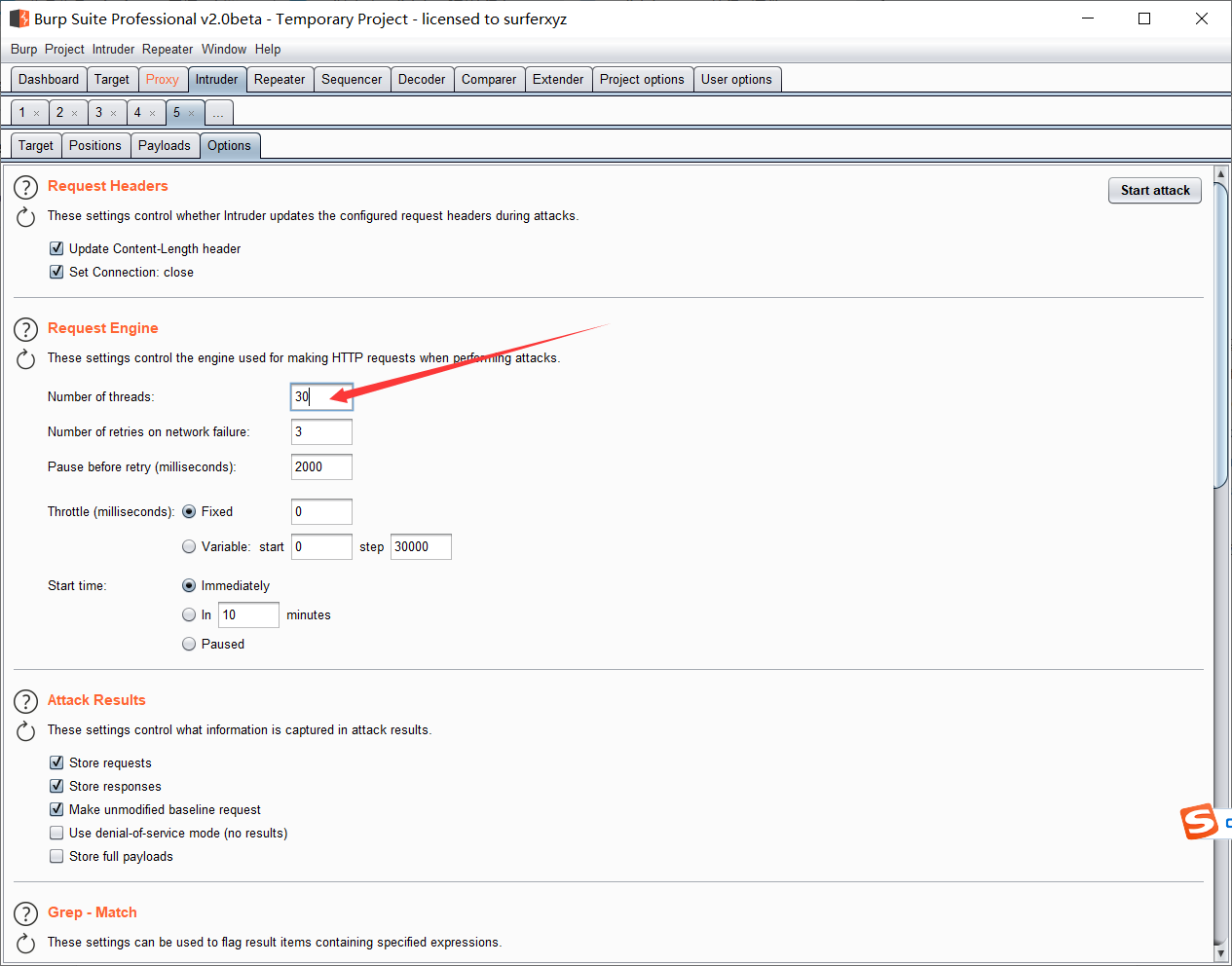Open User options tab

tap(736, 80)
